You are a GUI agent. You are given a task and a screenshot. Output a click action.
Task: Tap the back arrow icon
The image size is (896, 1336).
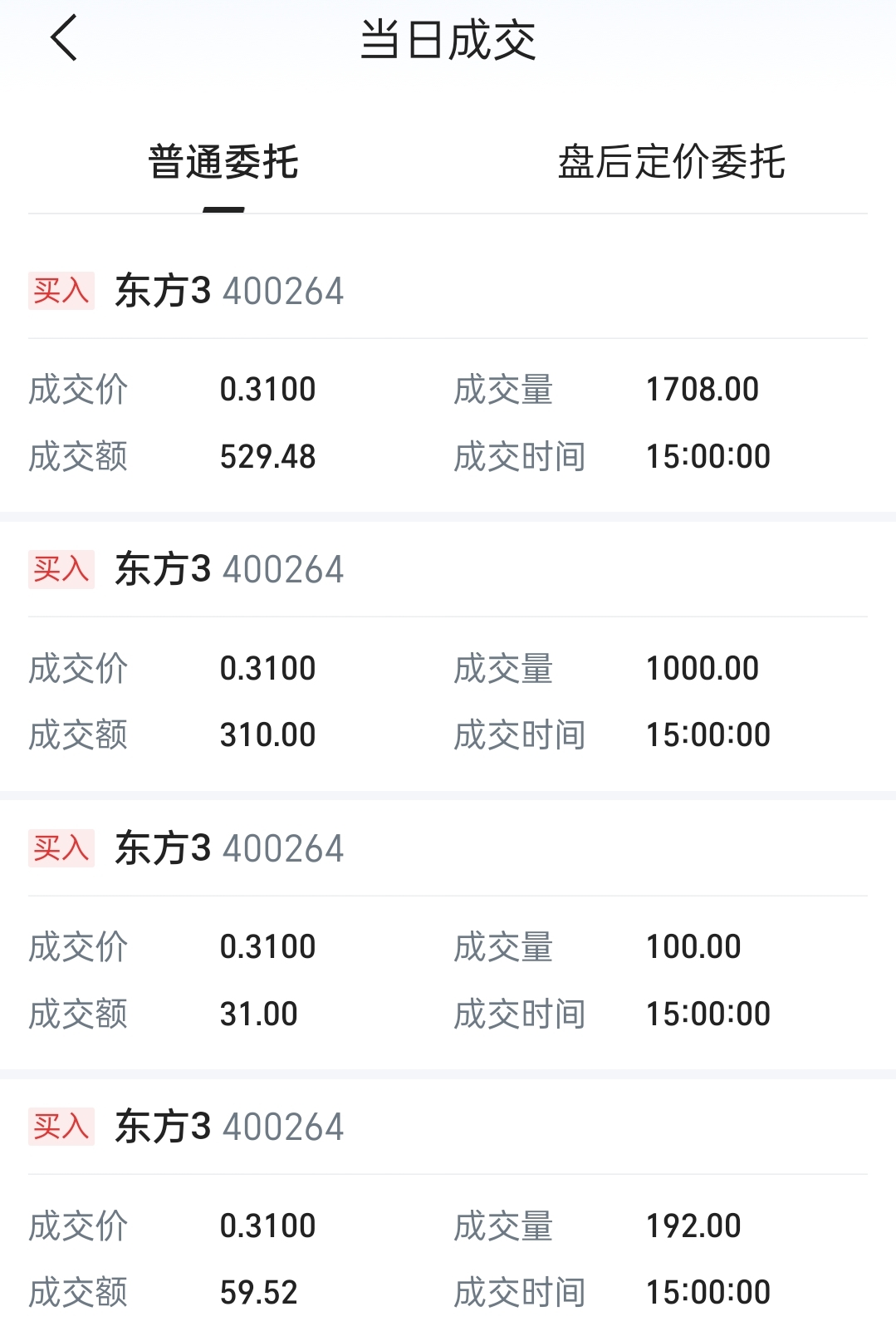(x=64, y=38)
